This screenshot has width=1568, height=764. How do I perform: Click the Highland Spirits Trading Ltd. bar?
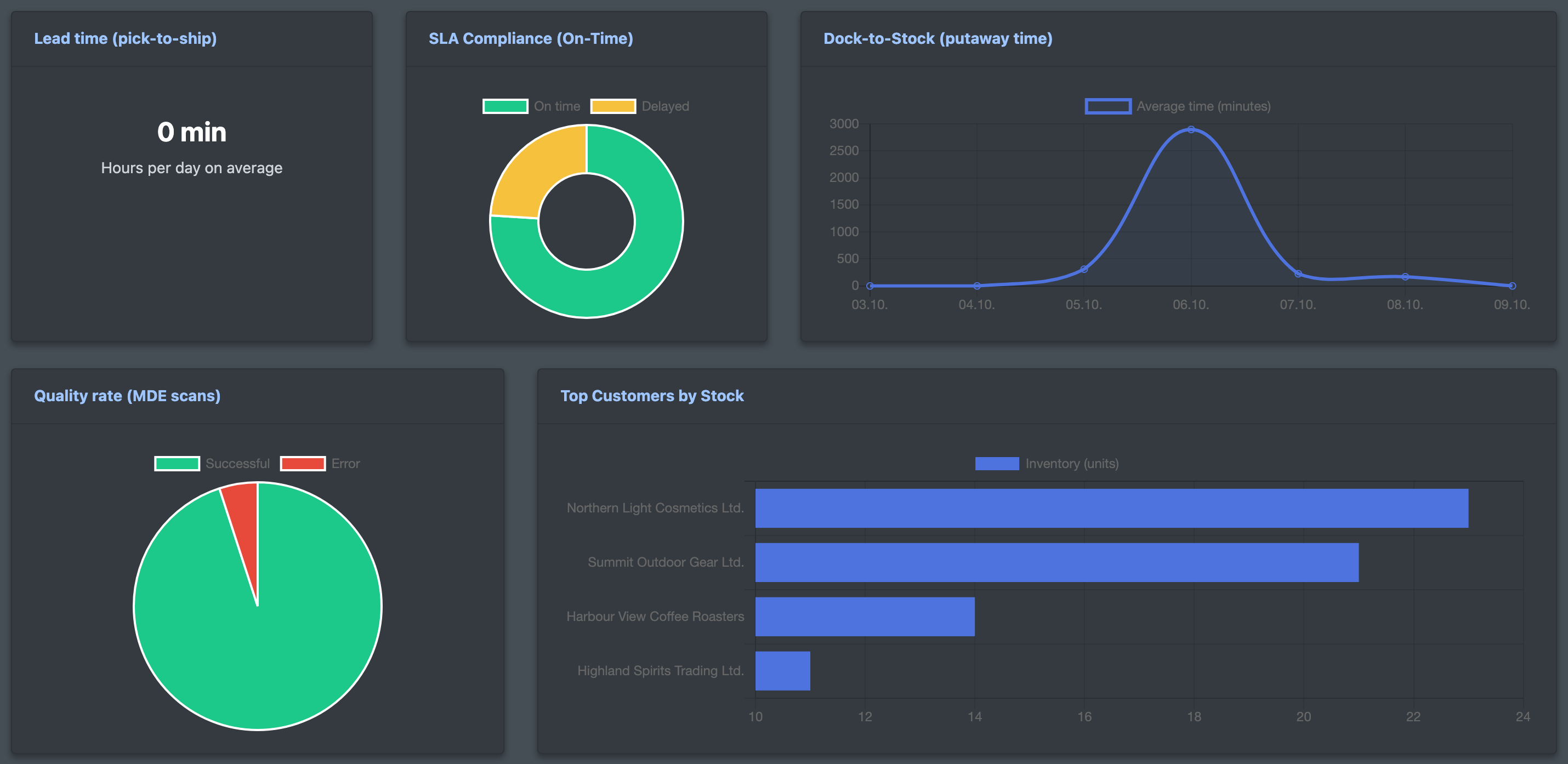[783, 670]
